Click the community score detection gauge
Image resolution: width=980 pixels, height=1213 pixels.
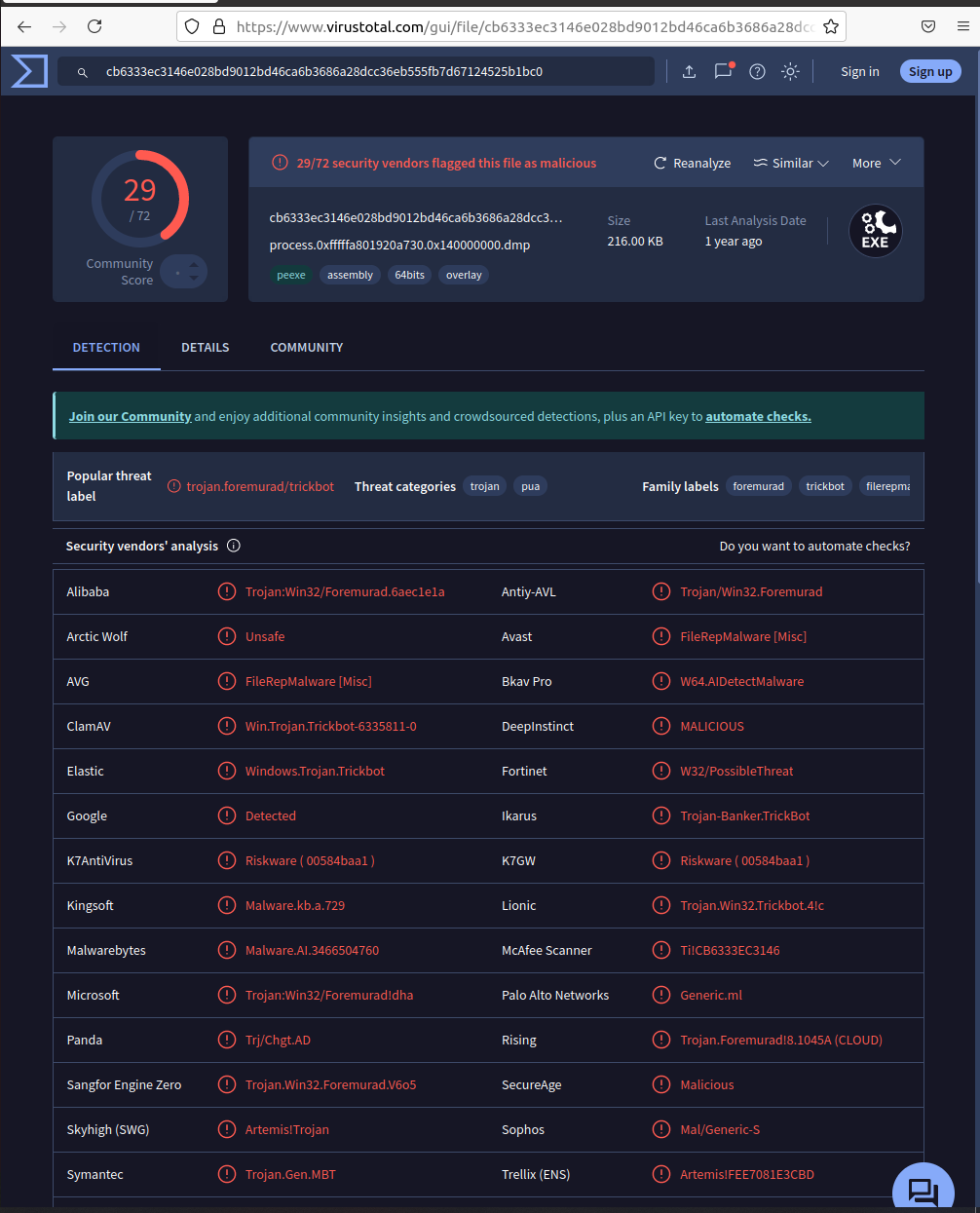click(140, 198)
